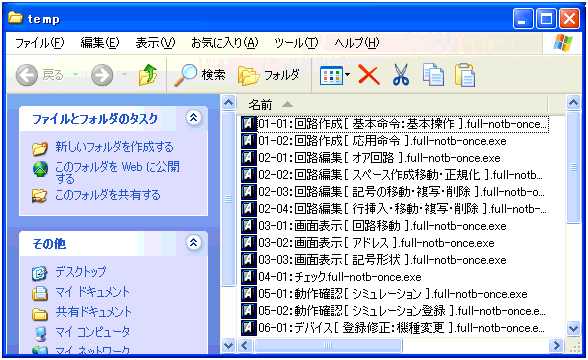Image resolution: width=588 pixels, height=360 pixels.
Task: Toggle the フォルダ folders pane button
Action: (268, 75)
